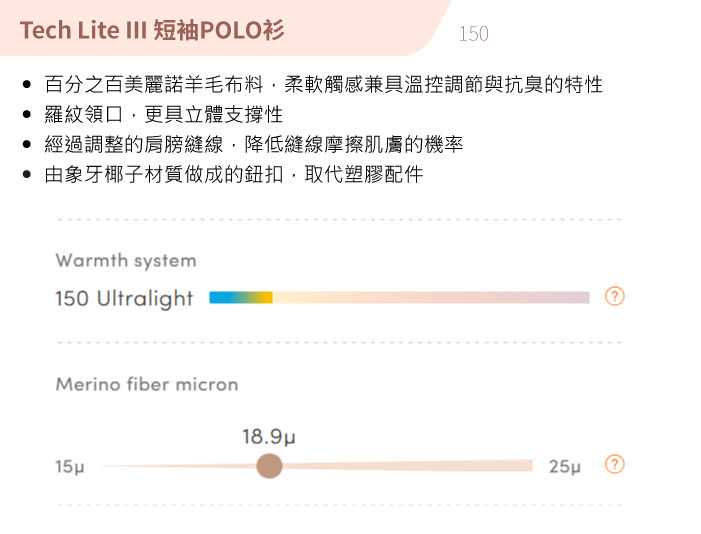Click the 150 weight label

click(x=474, y=34)
